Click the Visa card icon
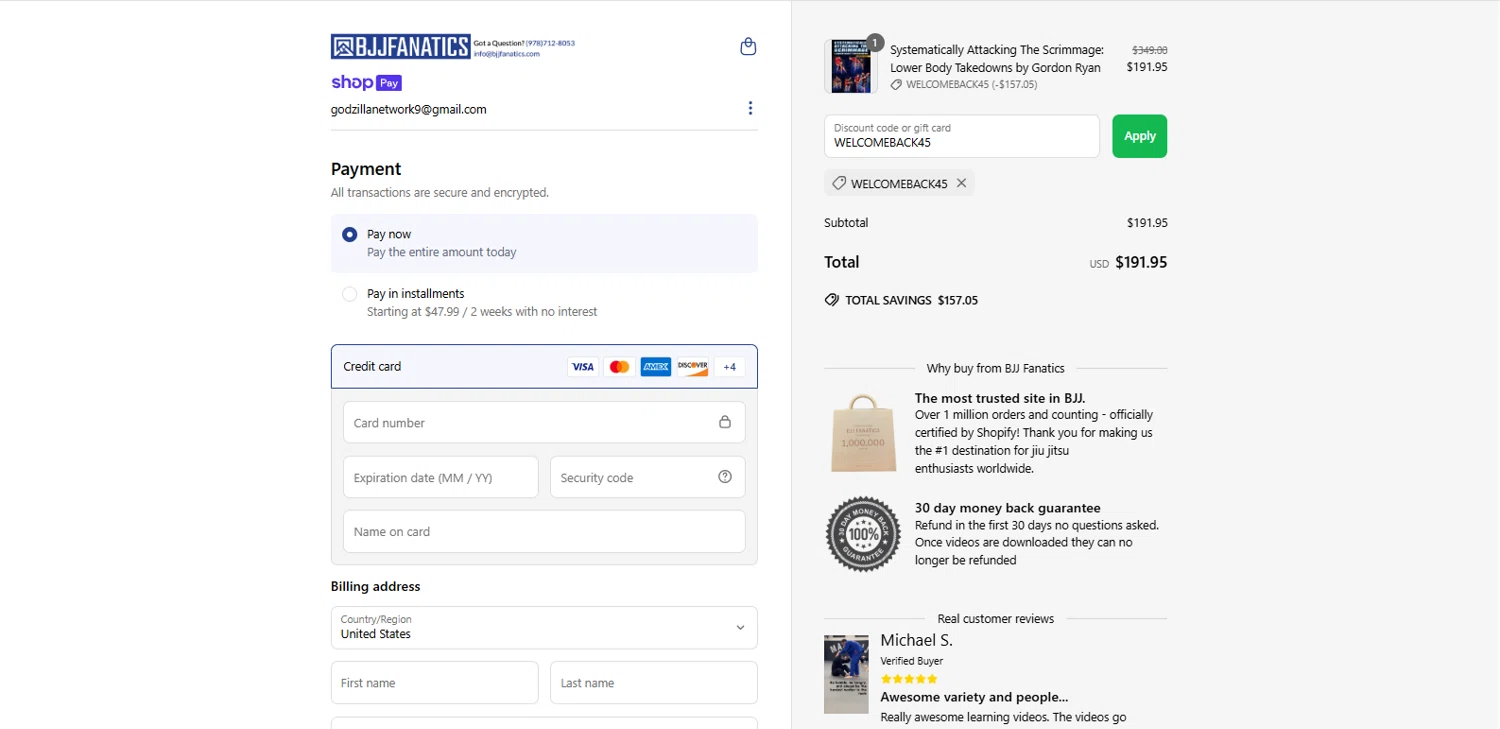1500x729 pixels. pos(582,367)
